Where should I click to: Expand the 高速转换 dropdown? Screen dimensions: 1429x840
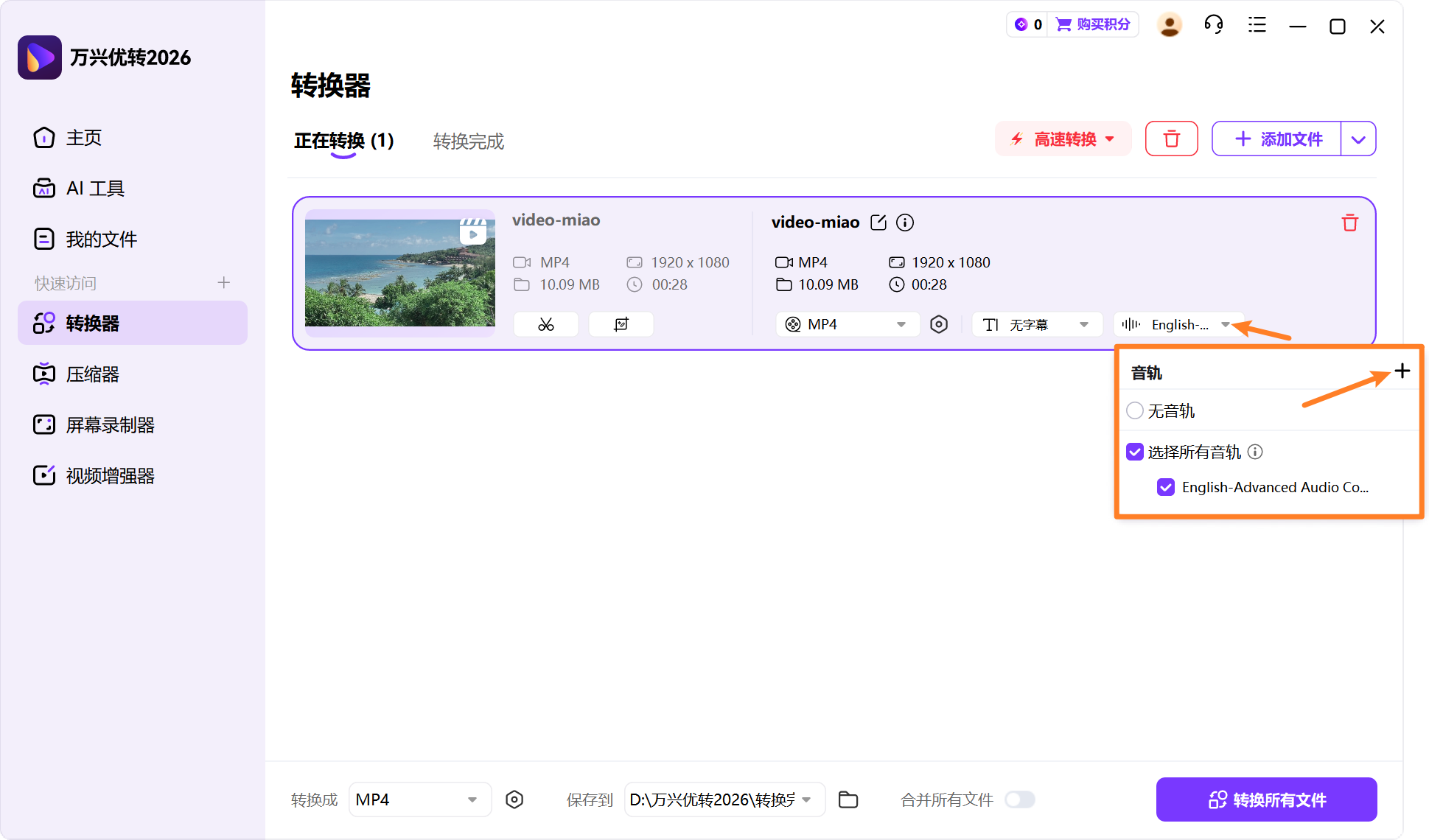pos(1063,139)
